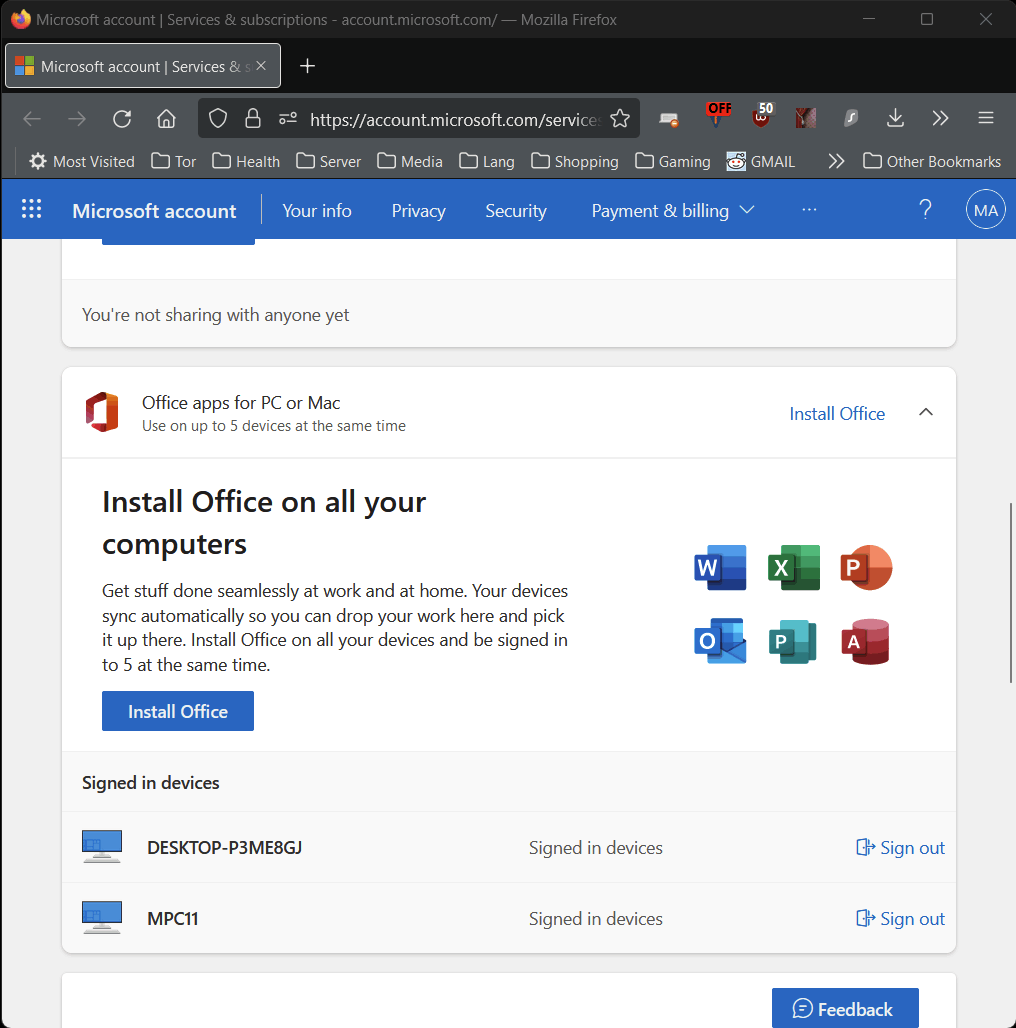Click the Word app icon

point(720,567)
